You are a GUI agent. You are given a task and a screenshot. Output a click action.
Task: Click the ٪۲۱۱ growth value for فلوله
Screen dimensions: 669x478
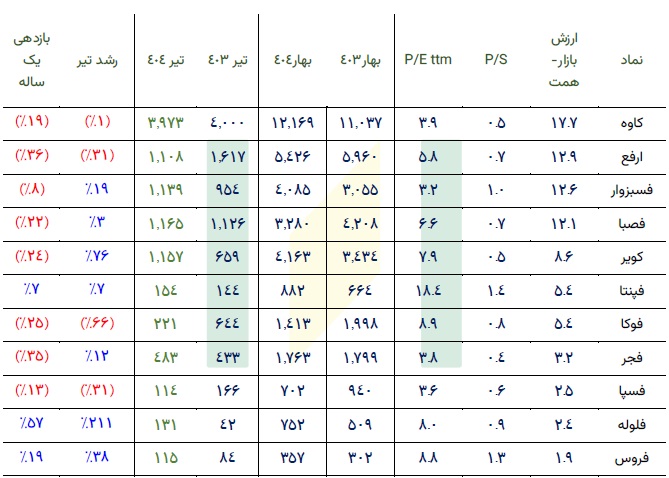coord(96,423)
